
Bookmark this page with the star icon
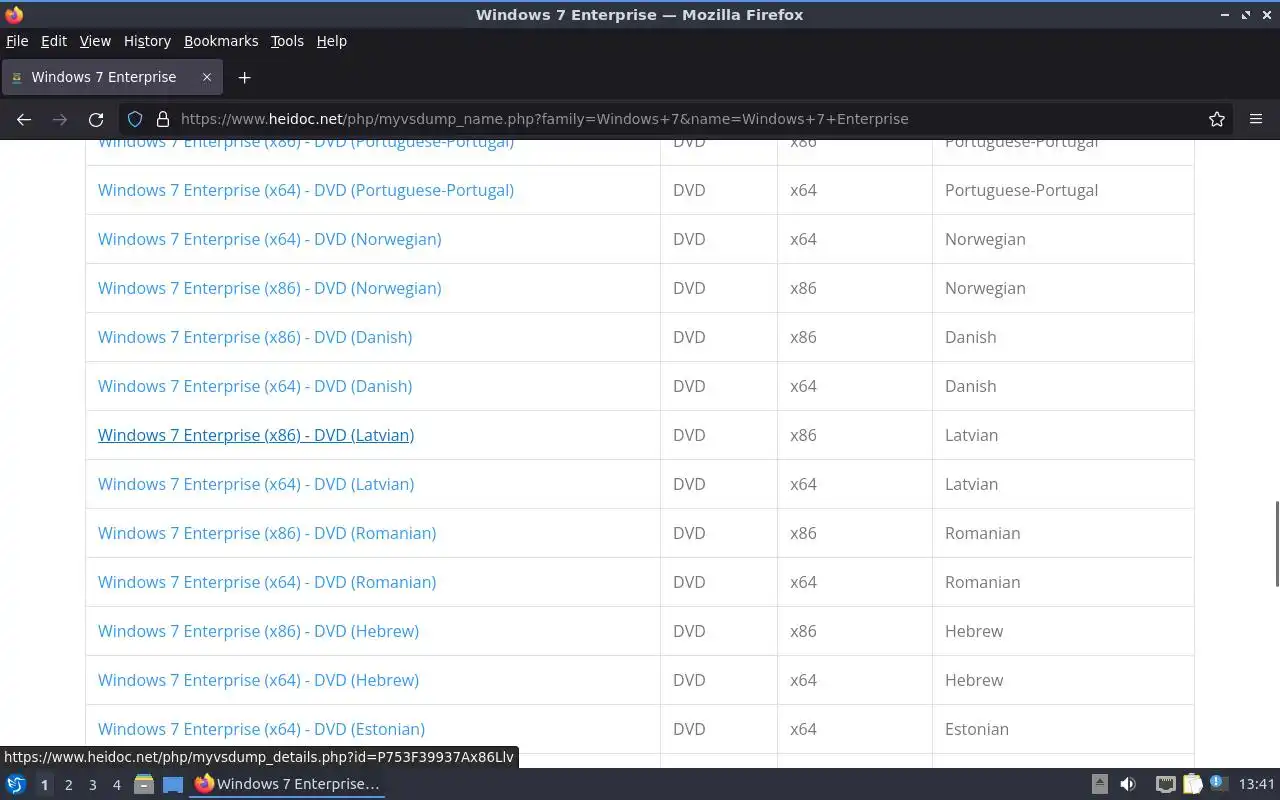[1216, 119]
